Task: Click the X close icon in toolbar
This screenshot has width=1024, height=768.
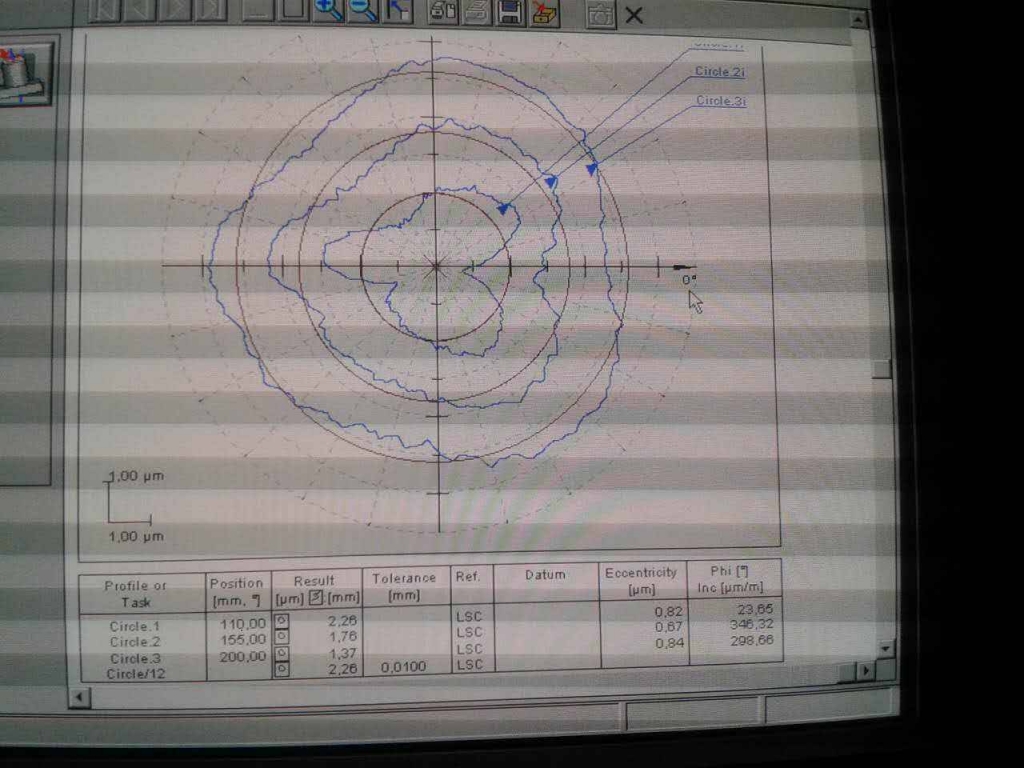Action: point(633,14)
